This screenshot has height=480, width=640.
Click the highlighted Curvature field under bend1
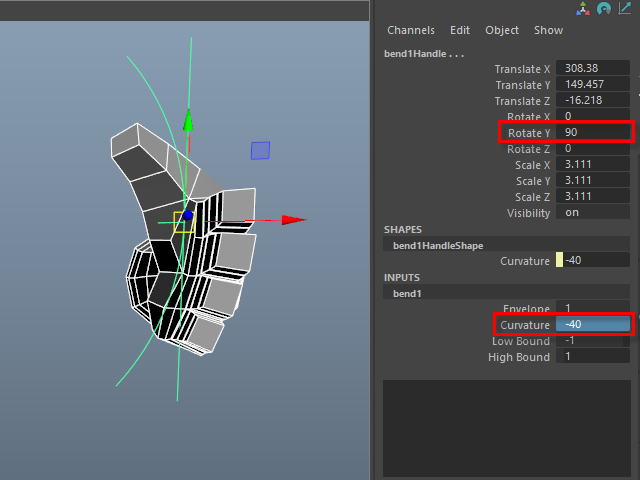coord(594,325)
